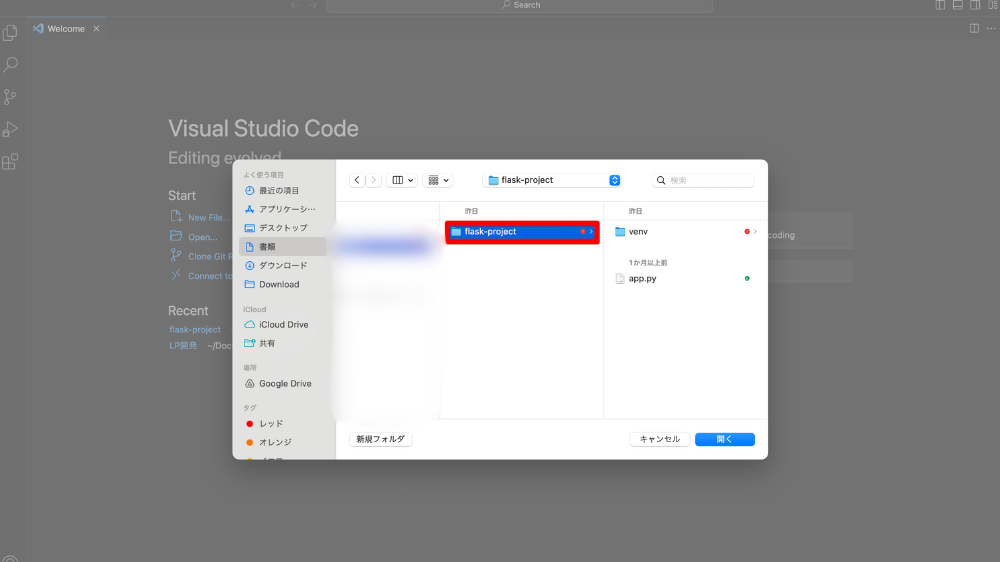Viewport: 1000px width, 562px height.
Task: Expand the venv folder chevron
Action: coord(755,232)
